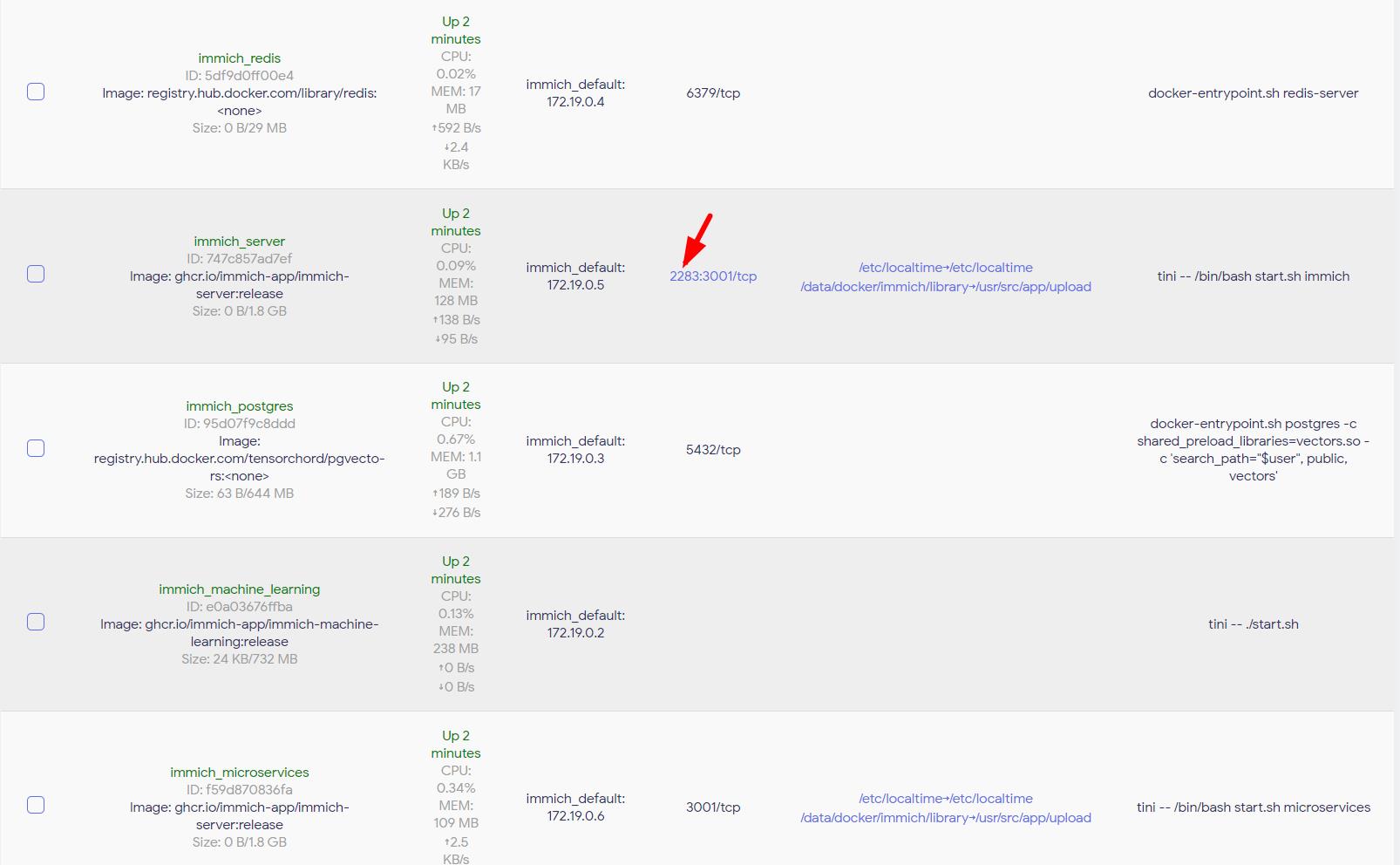1400x865 pixels.
Task: Click container ID f59d870836fa
Action: pos(240,790)
